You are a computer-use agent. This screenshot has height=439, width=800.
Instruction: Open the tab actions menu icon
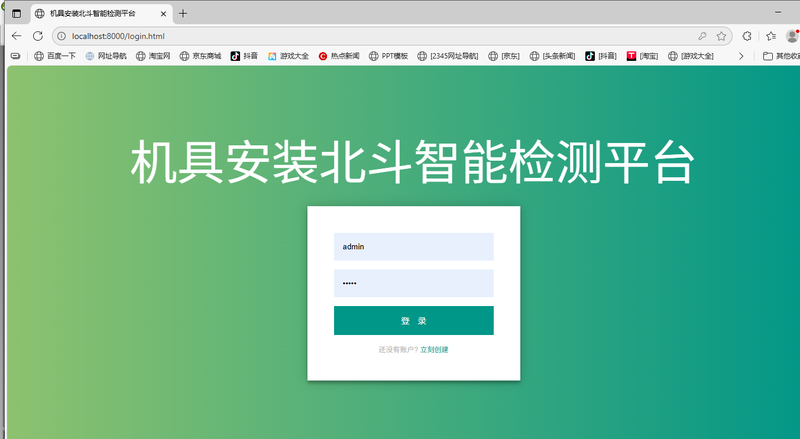point(16,14)
